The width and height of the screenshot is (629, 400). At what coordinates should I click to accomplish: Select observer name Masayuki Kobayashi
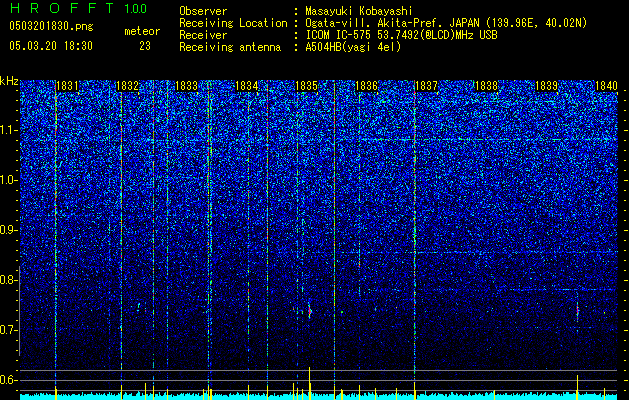(359, 11)
